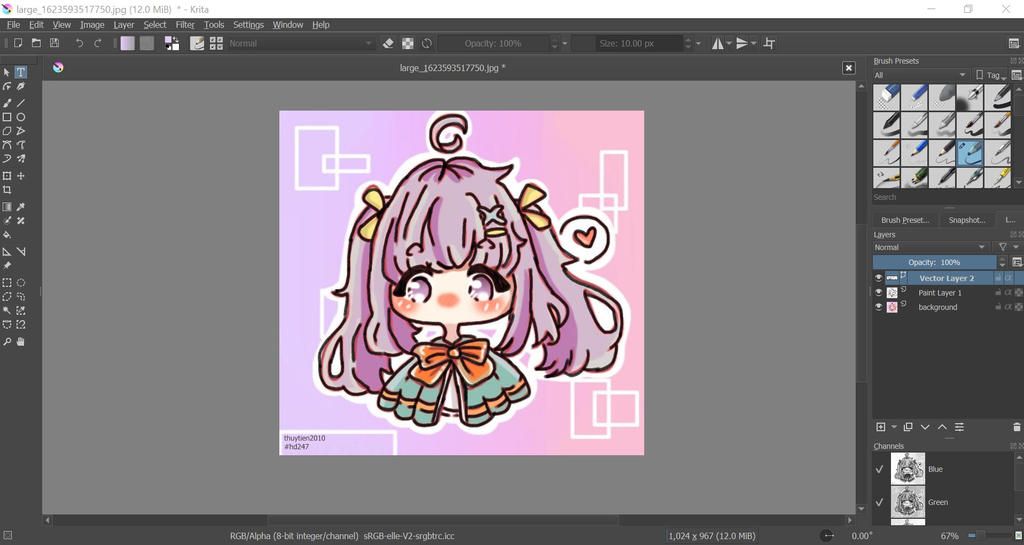Expand vertical mirror tool options arrow

tap(754, 43)
